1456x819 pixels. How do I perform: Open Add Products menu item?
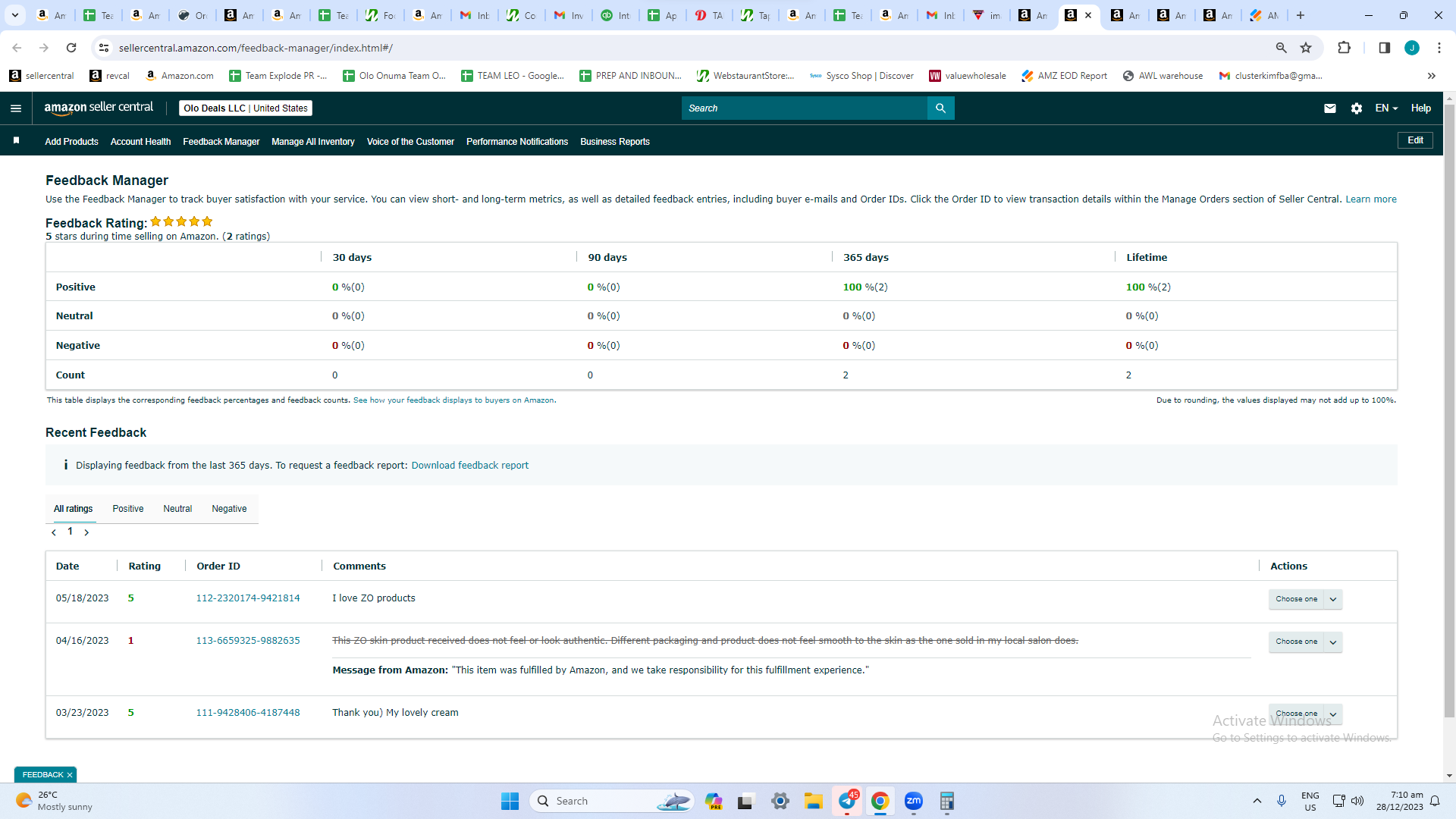[71, 142]
